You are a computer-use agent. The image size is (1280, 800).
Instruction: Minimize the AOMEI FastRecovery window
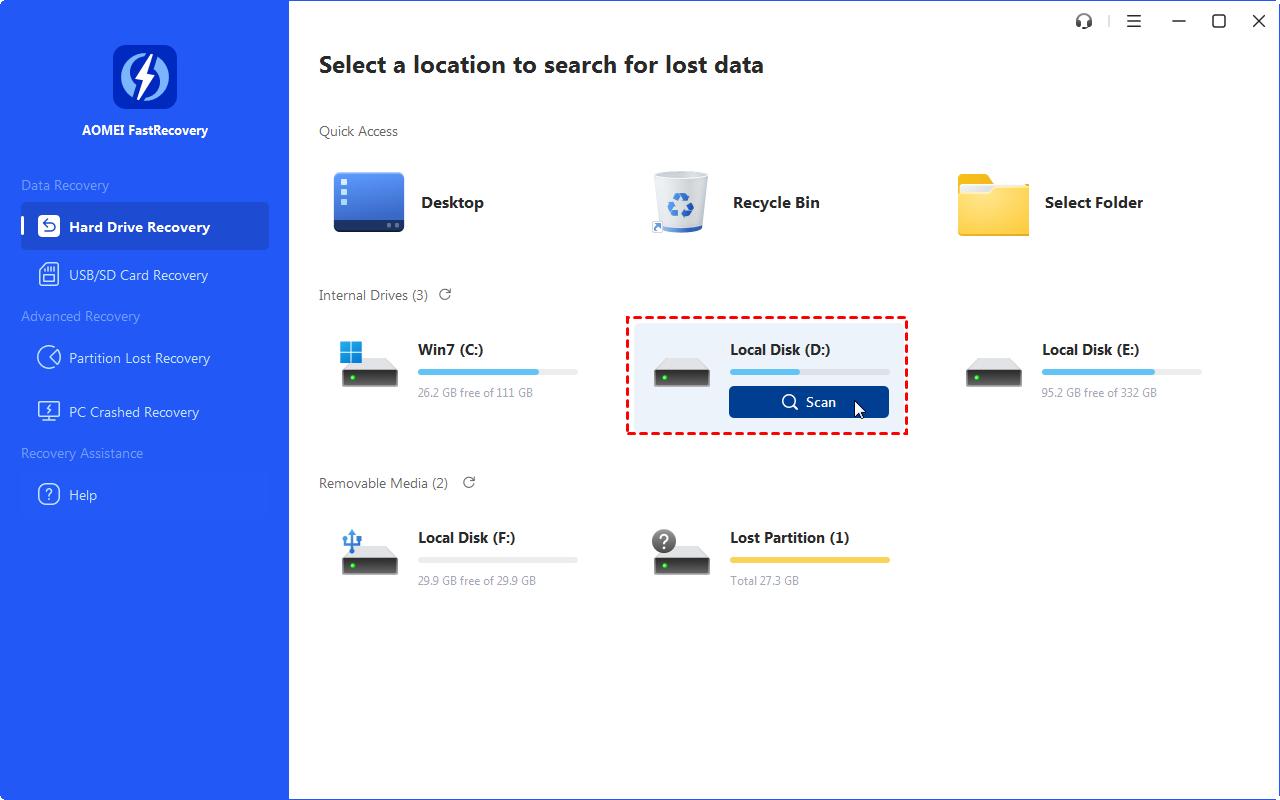pos(1179,21)
